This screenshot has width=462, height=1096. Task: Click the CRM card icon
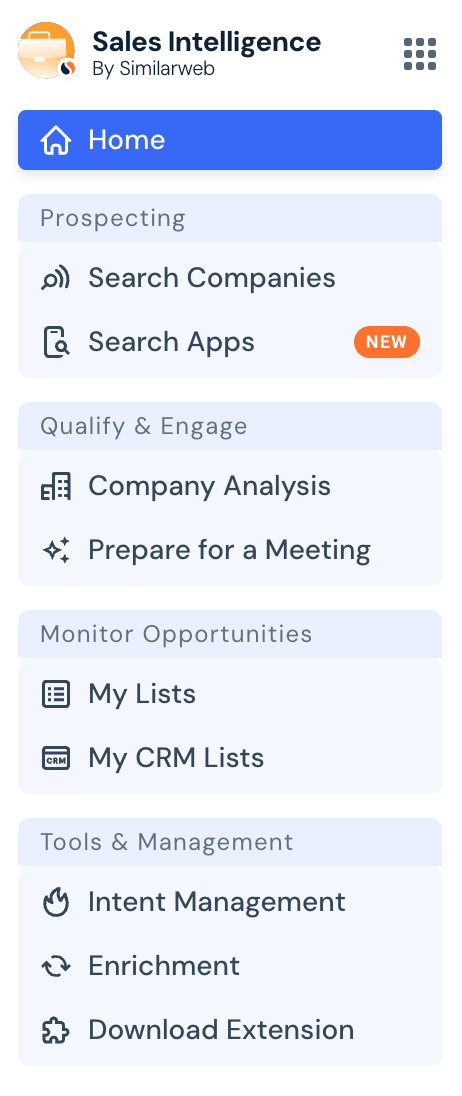(x=56, y=758)
